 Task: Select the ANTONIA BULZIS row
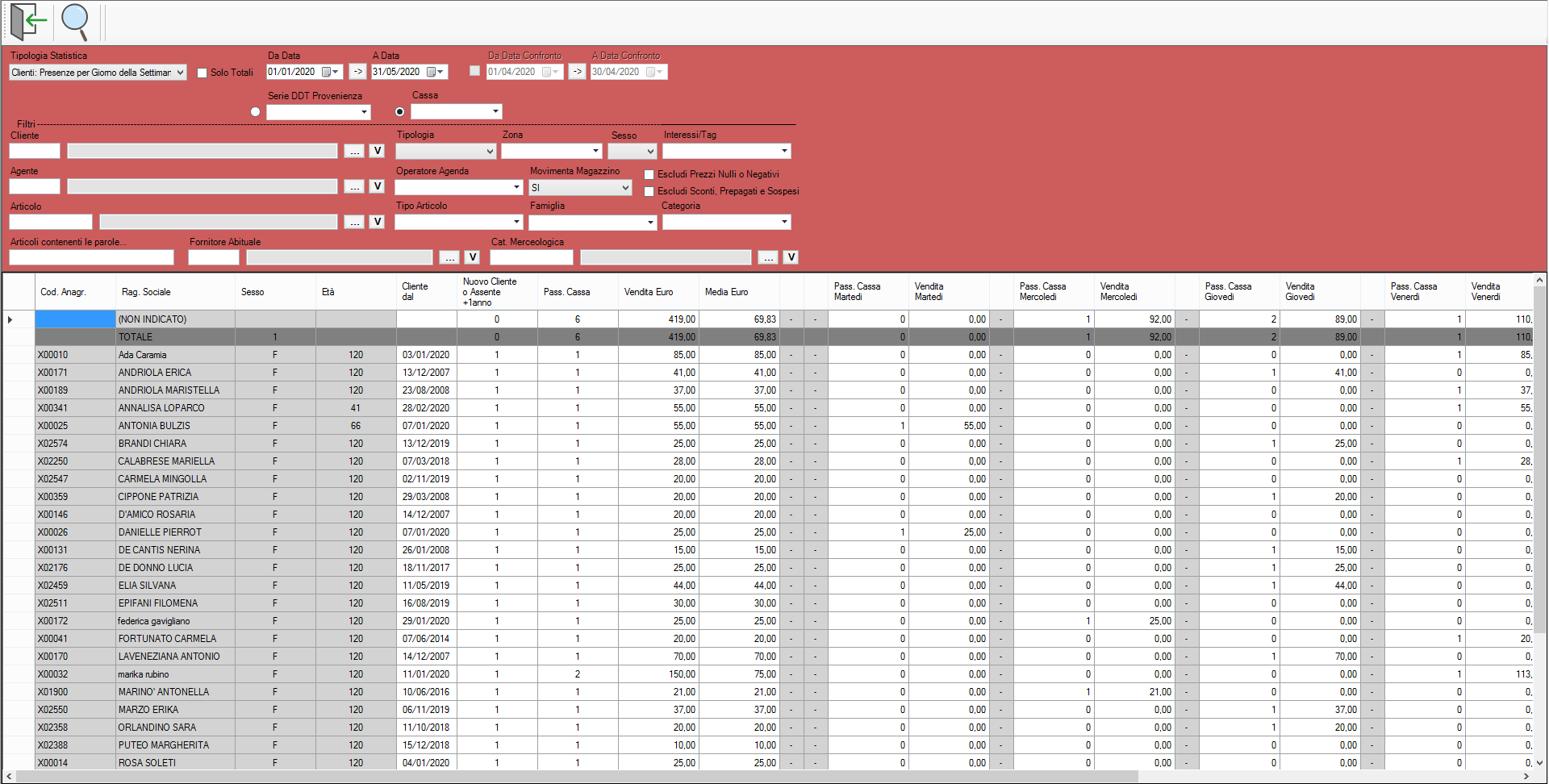point(154,426)
